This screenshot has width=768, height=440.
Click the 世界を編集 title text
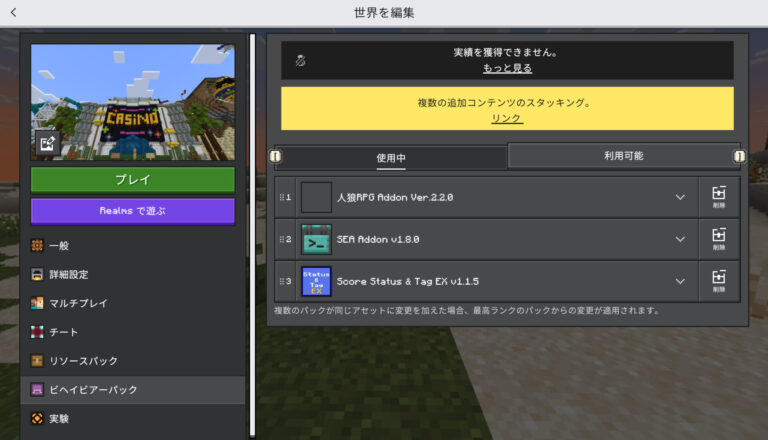coord(384,13)
